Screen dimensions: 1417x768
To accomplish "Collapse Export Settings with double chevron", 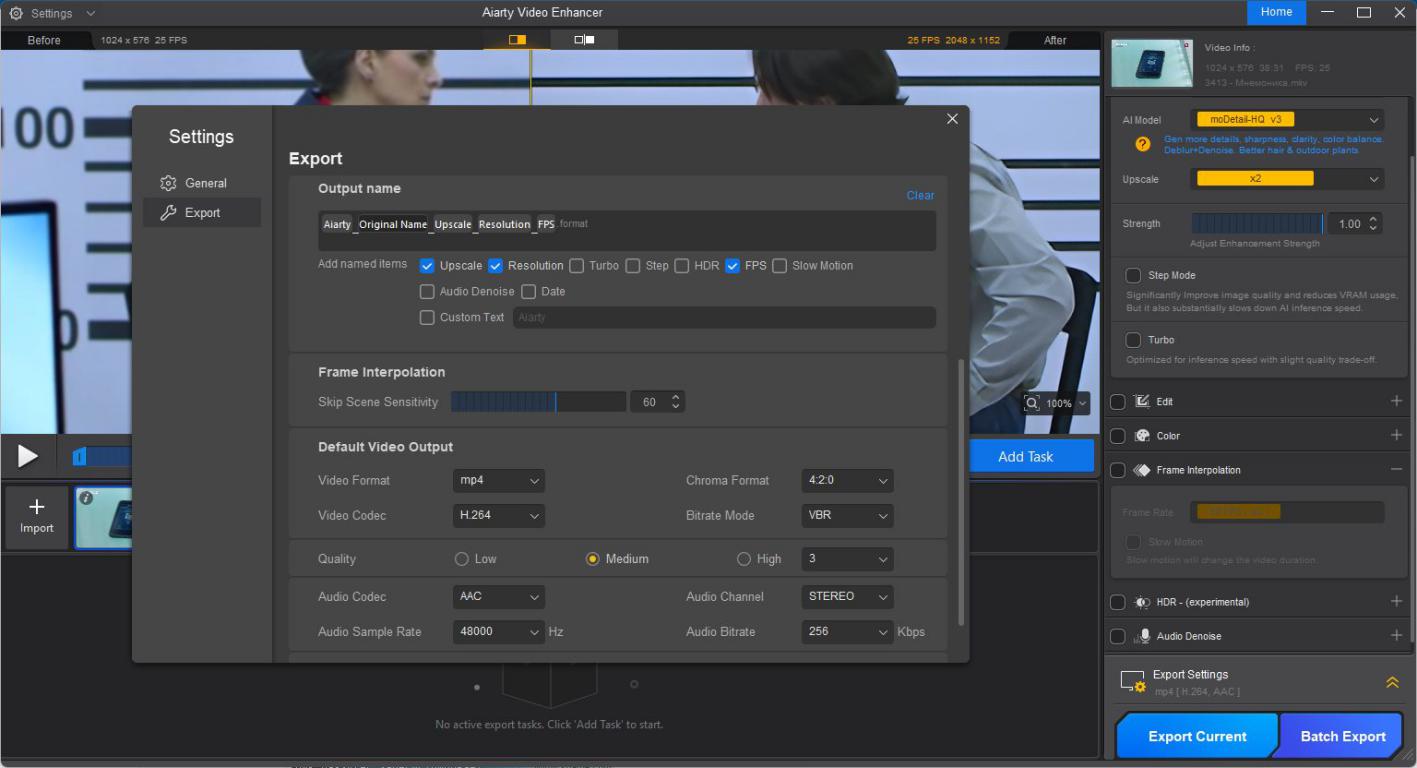I will click(x=1391, y=682).
